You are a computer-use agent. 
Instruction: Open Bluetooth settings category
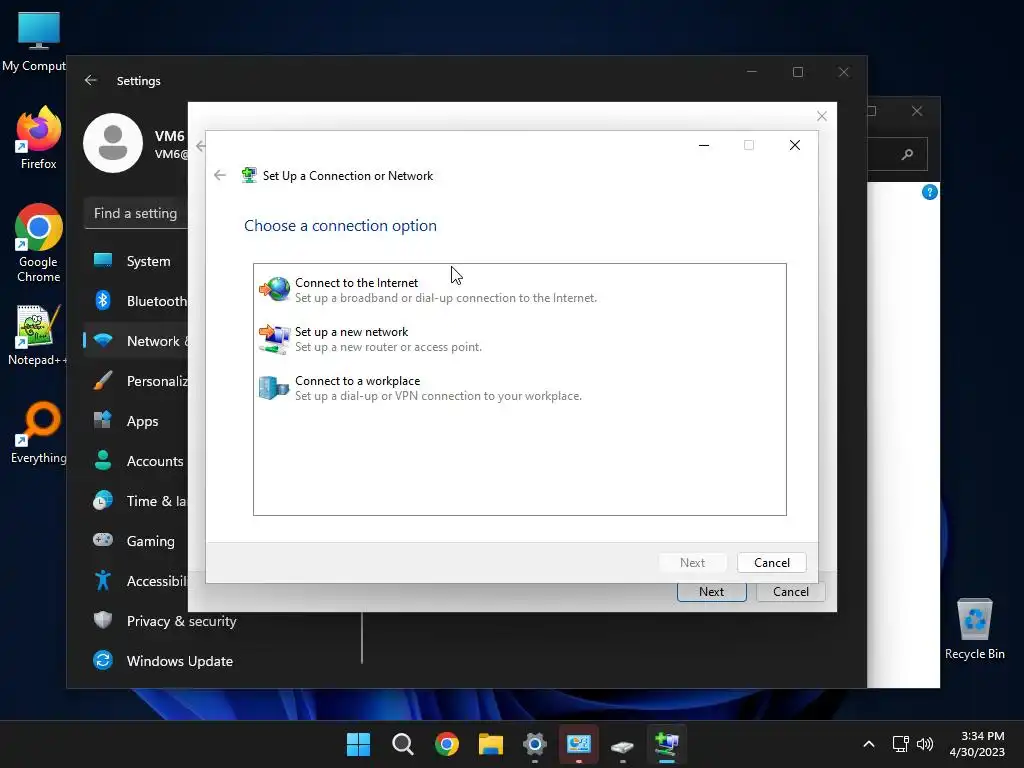pos(136,301)
